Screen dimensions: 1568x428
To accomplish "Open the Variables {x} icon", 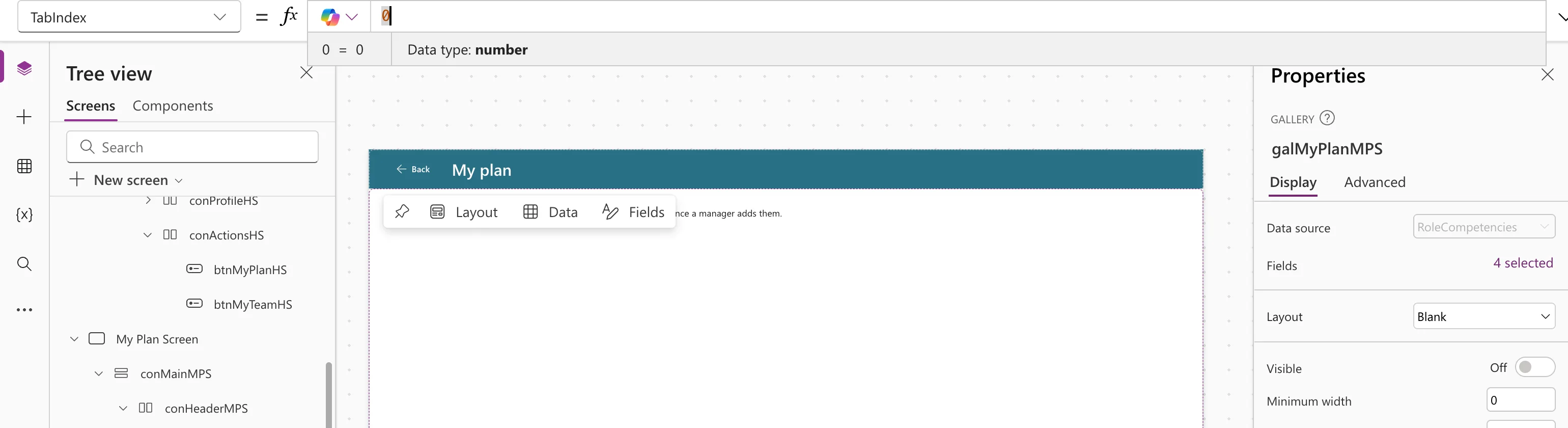I will tap(24, 215).
